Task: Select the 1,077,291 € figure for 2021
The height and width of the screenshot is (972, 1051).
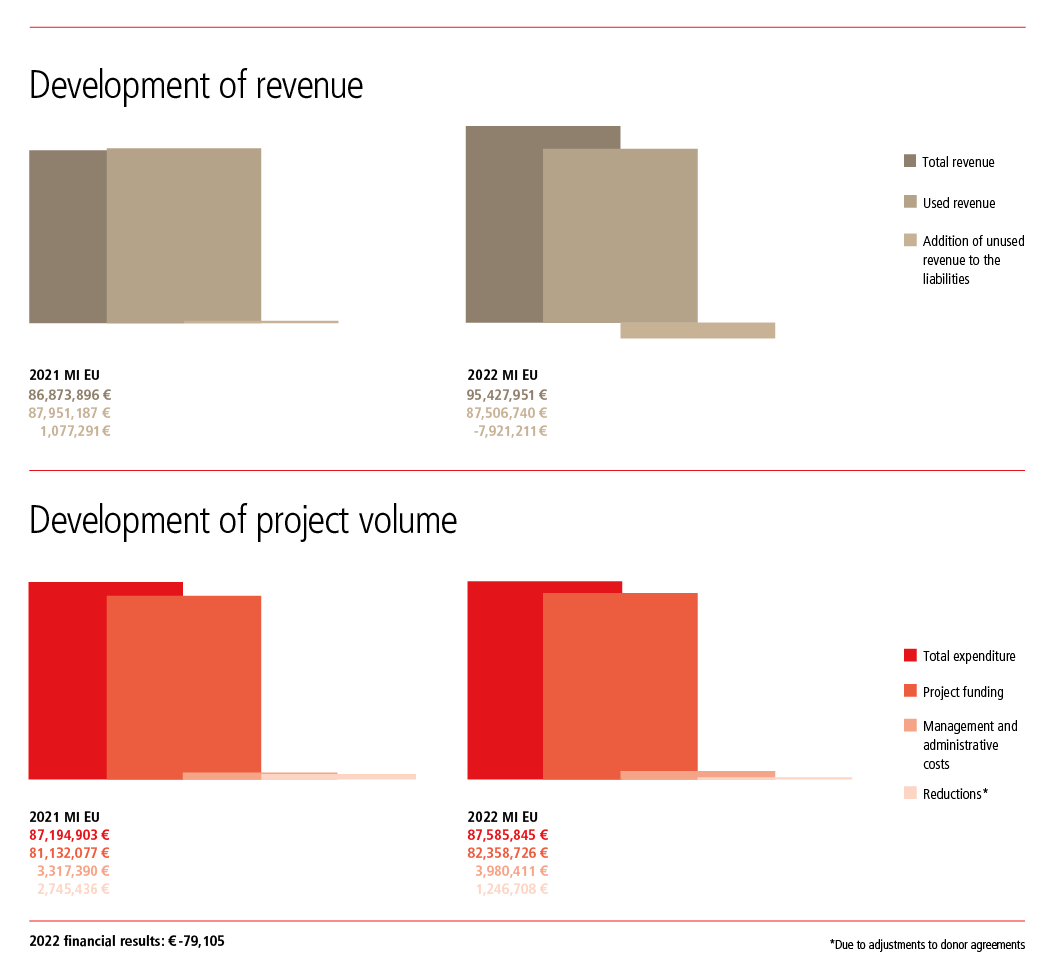Action: [75, 431]
